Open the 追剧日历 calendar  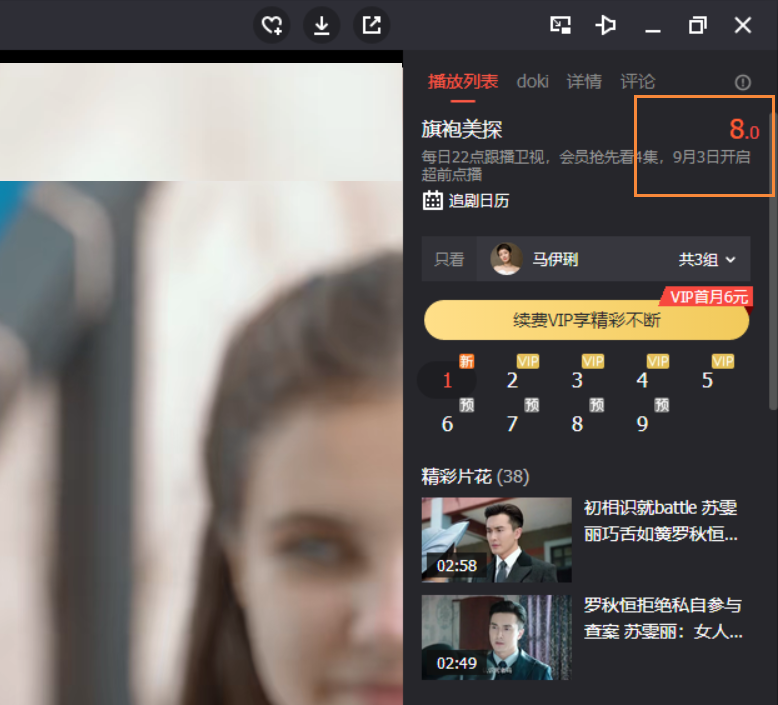pos(465,200)
